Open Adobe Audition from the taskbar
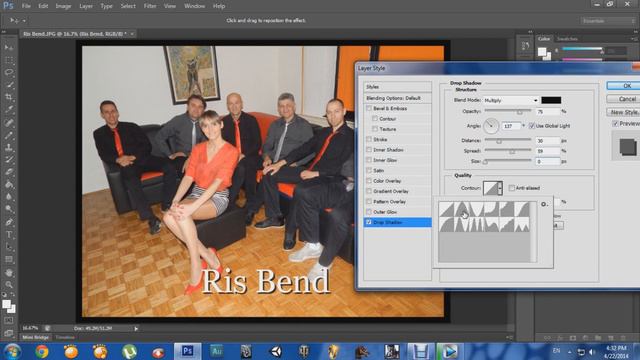The height and width of the screenshot is (360, 640). tap(216, 351)
